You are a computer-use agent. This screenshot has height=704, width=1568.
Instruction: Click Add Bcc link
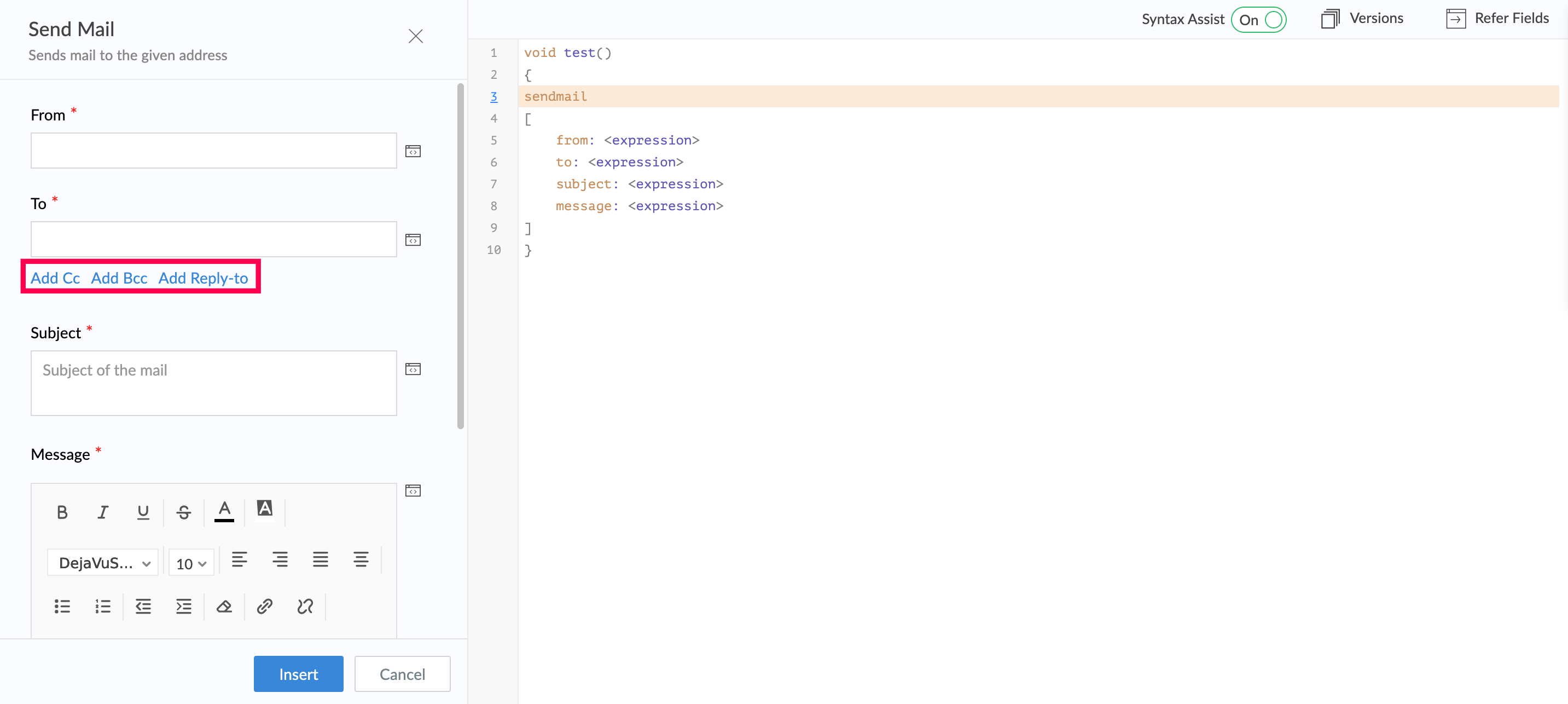[x=118, y=278]
